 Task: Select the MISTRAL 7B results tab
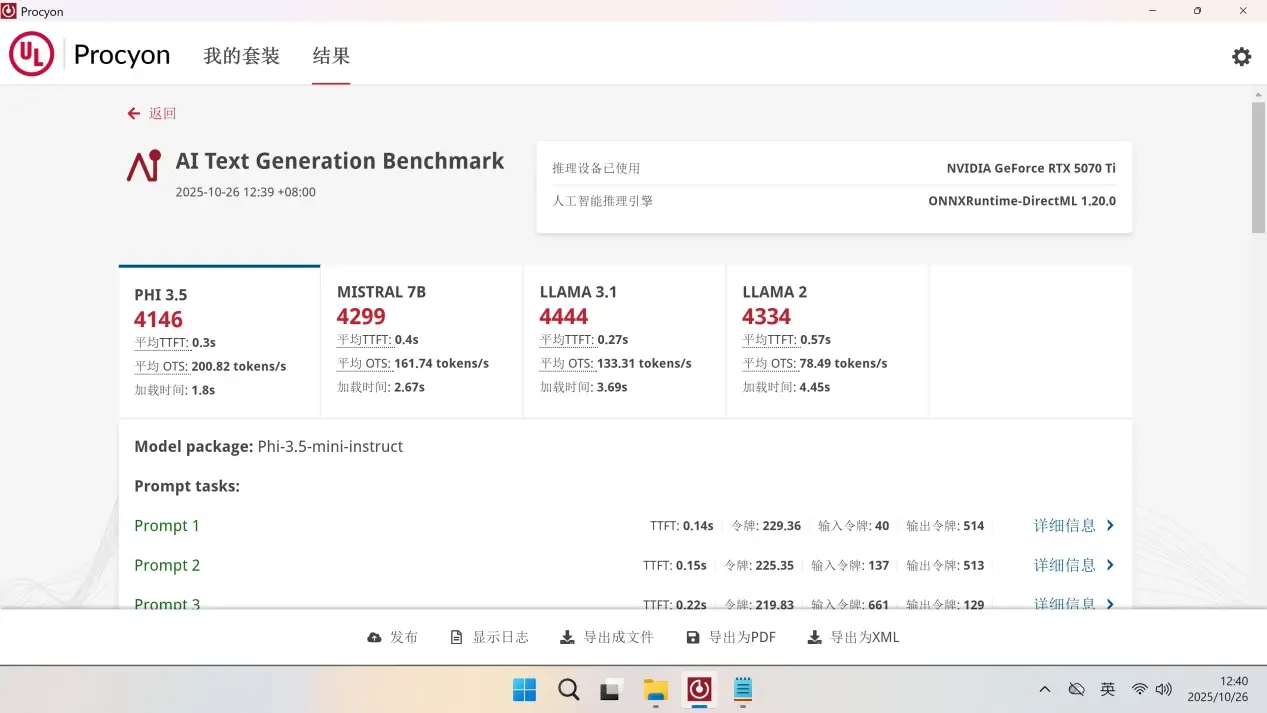click(422, 341)
